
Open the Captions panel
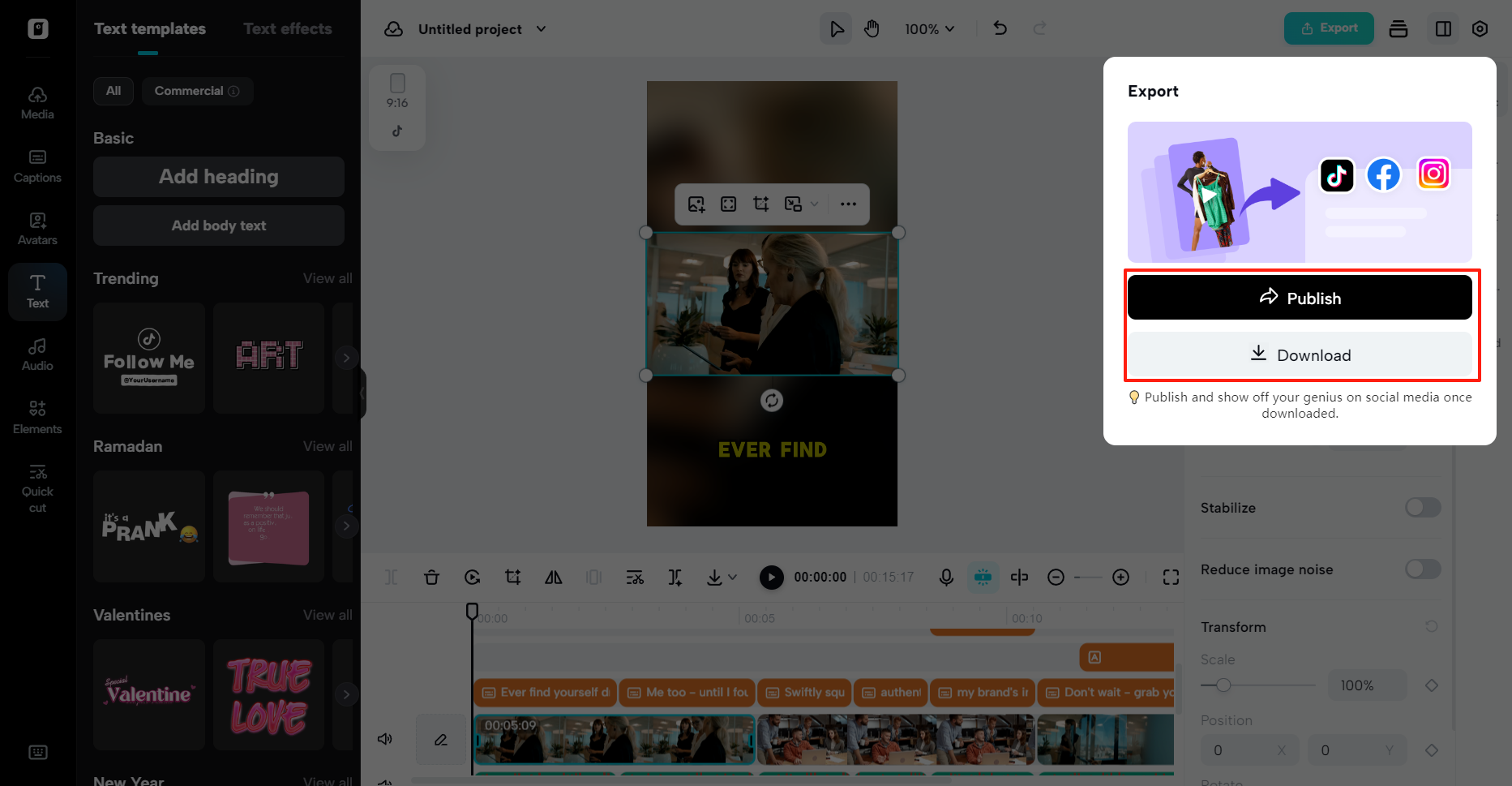coord(37,166)
